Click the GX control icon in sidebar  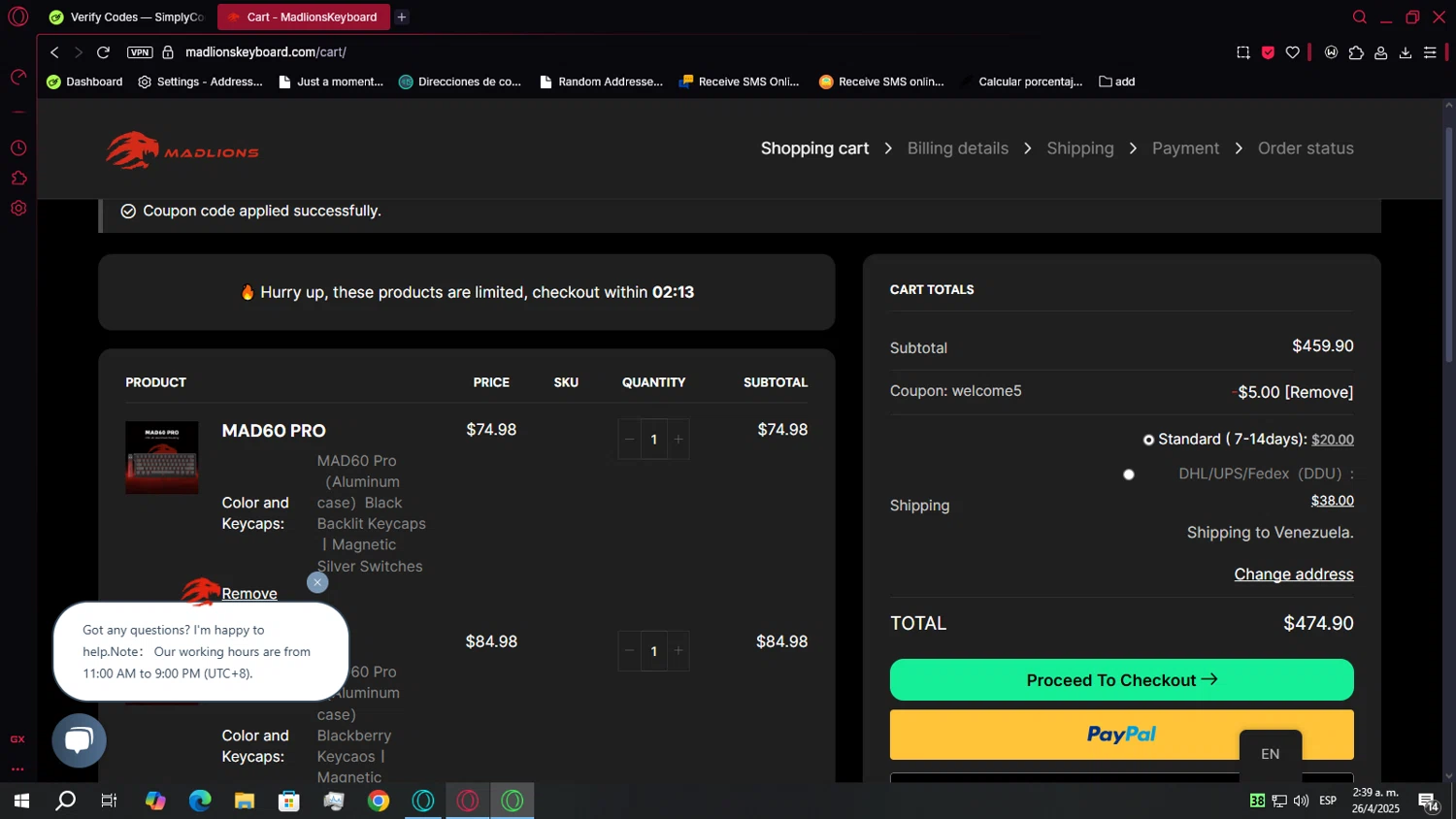(x=17, y=739)
